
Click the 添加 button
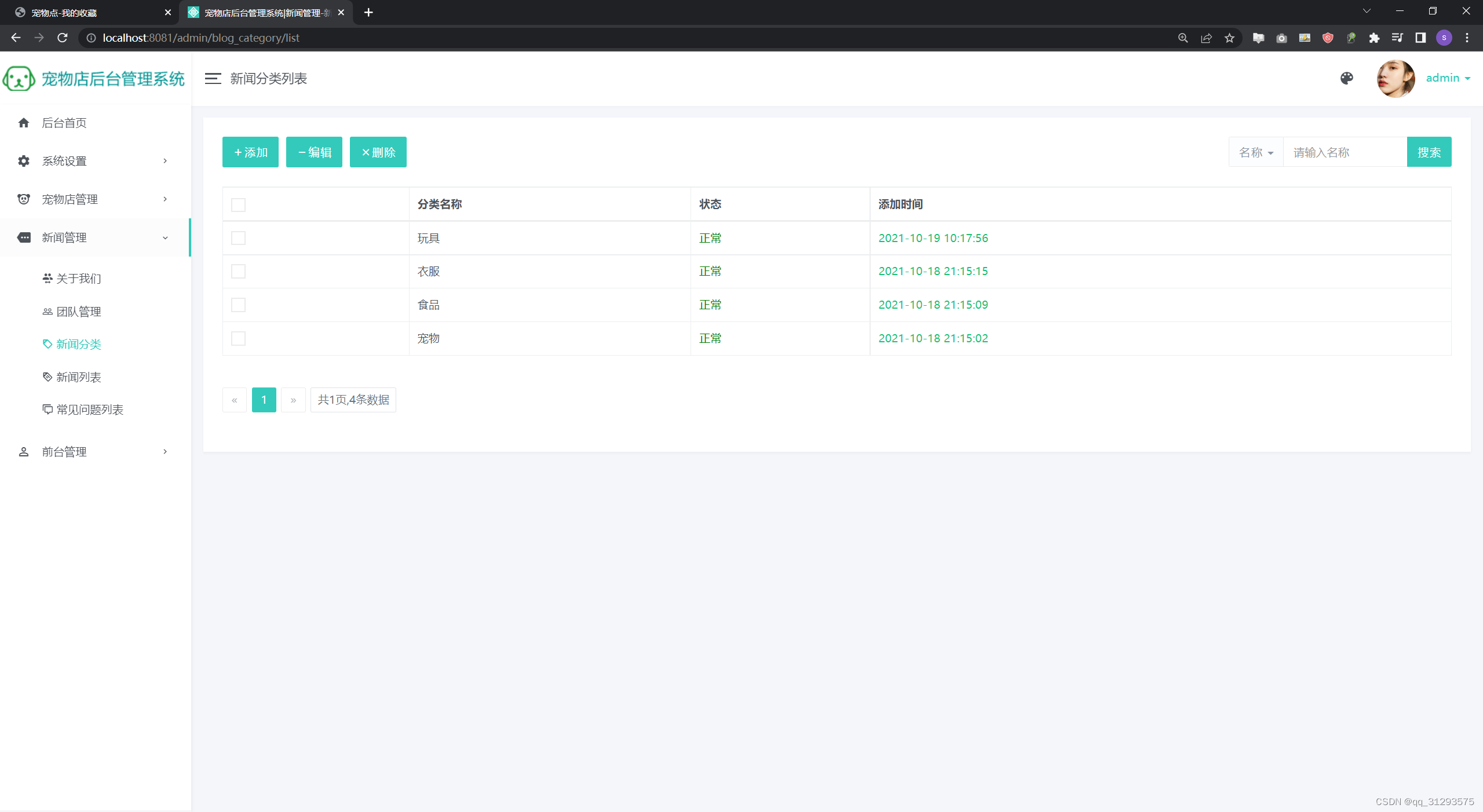[x=250, y=152]
